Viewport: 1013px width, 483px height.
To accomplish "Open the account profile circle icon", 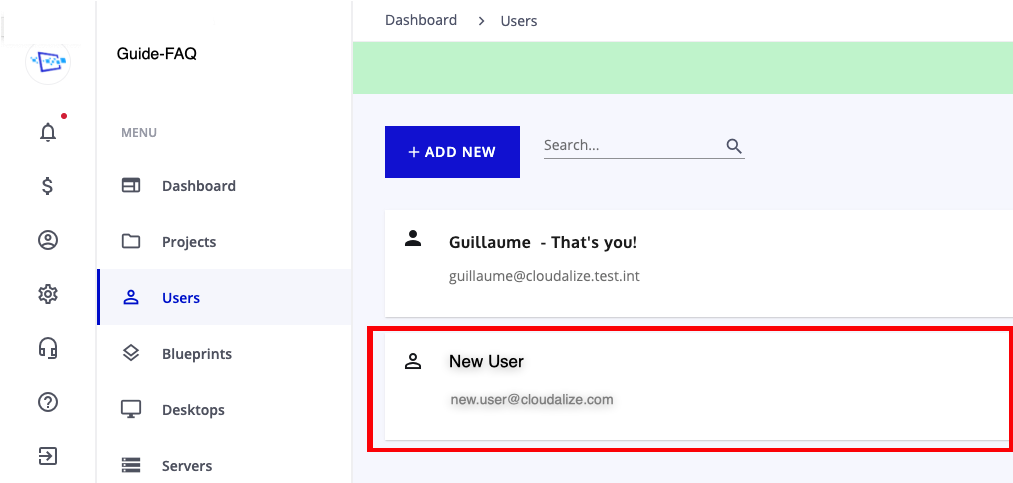I will (48, 240).
